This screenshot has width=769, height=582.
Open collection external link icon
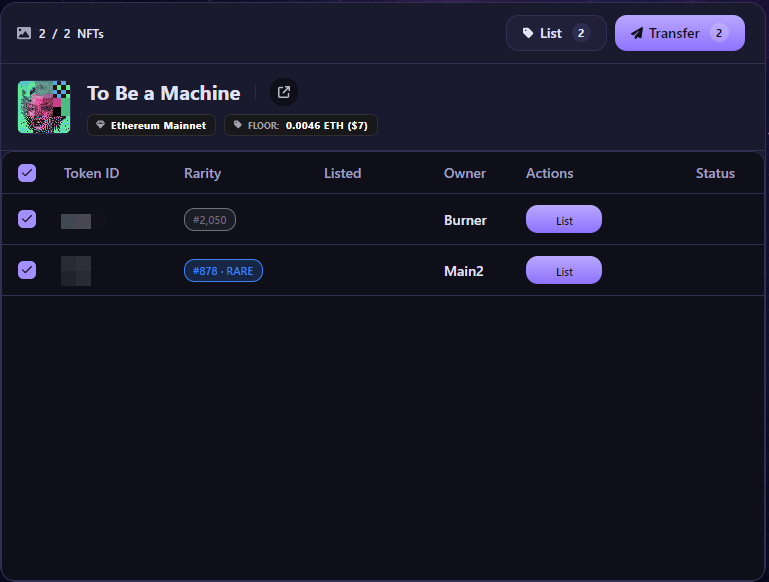pos(284,92)
